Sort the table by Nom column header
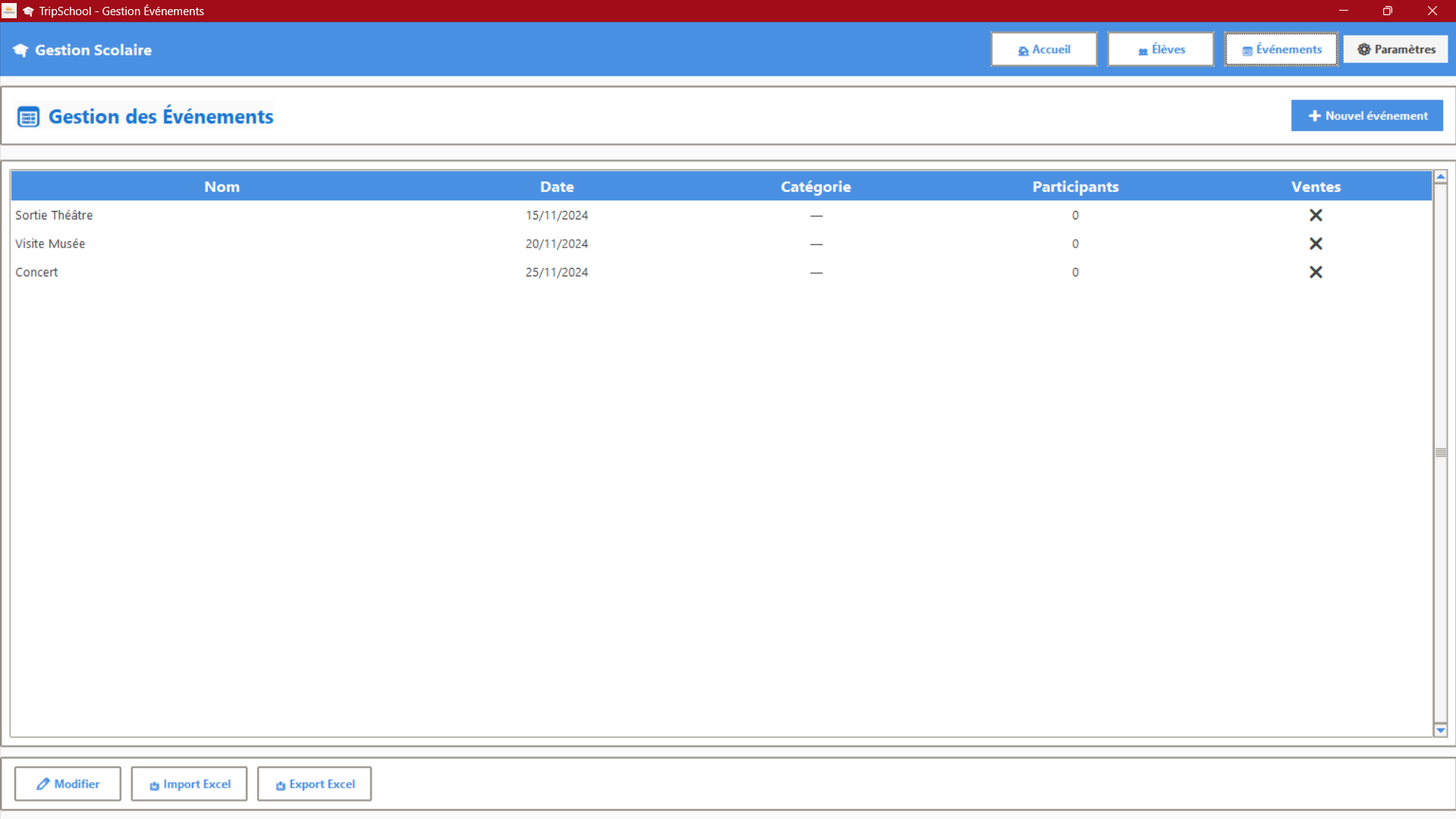The image size is (1456, 819). click(x=222, y=187)
